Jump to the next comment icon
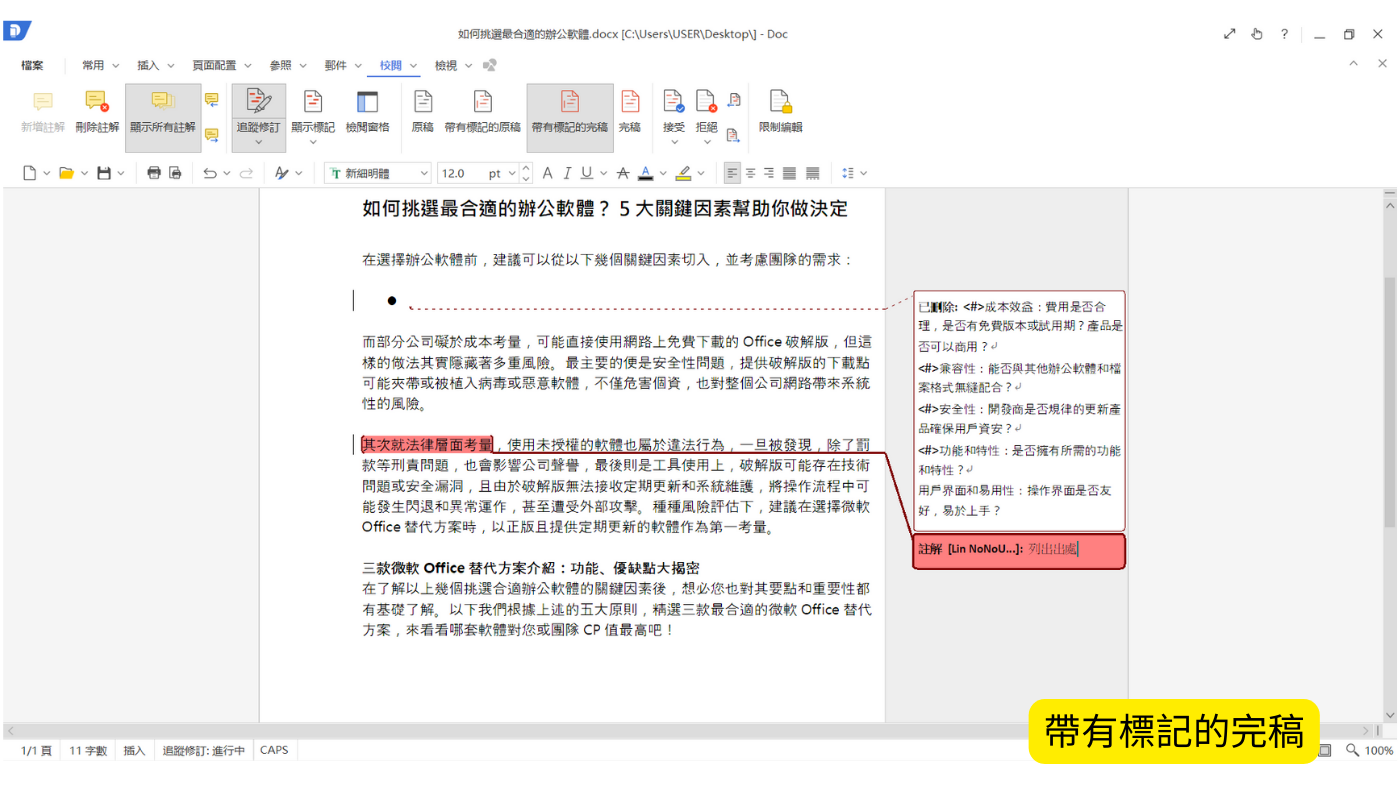Screen dimensions: 1400x788 point(212,135)
